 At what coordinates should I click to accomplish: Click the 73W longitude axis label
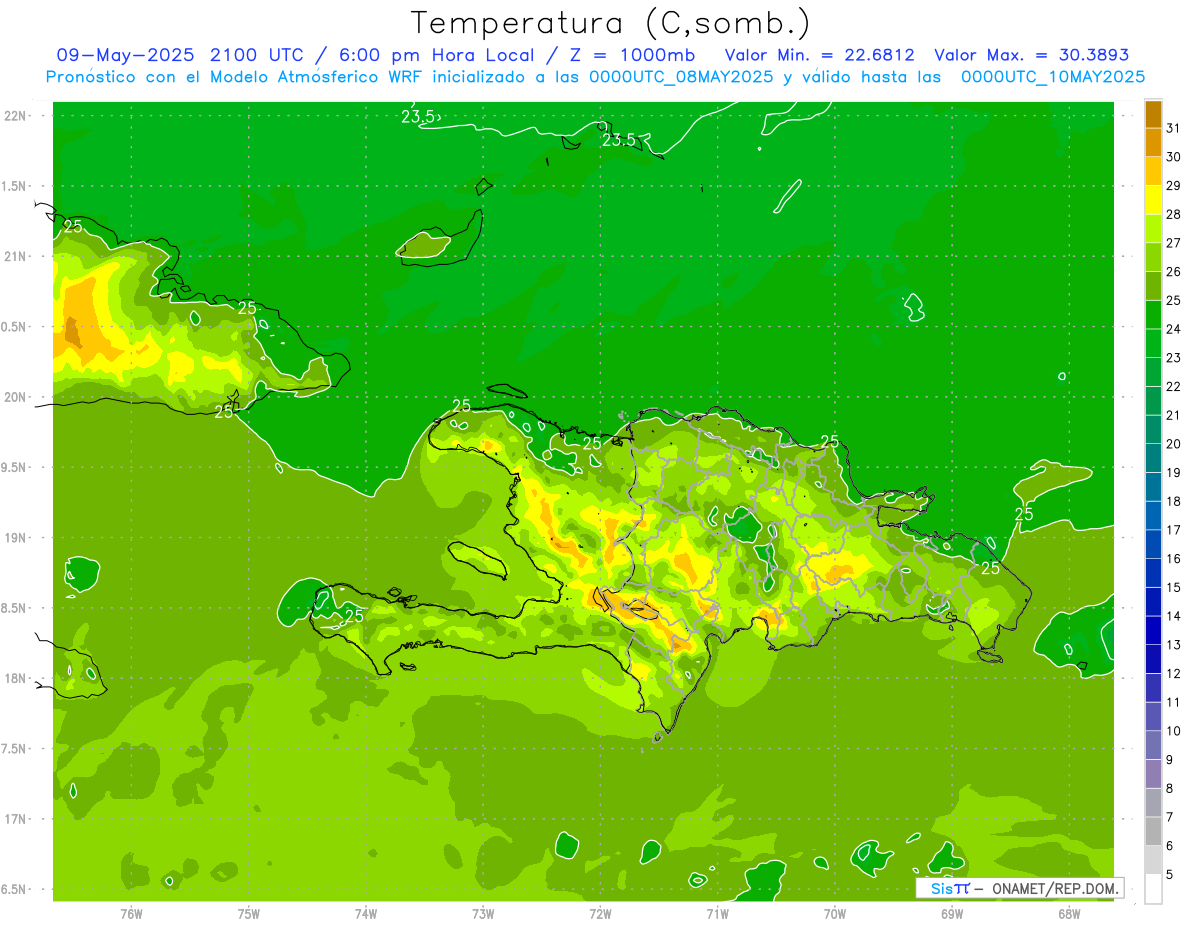(483, 913)
